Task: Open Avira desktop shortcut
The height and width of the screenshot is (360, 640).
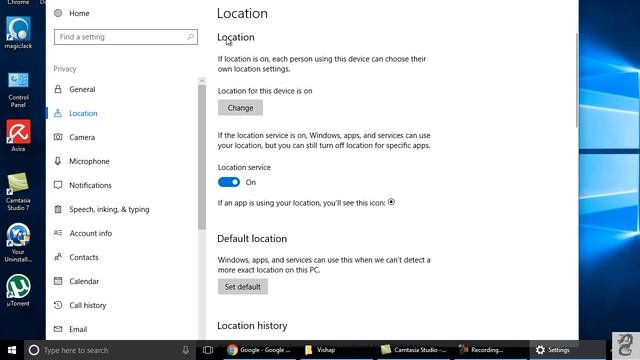Action: point(18,136)
